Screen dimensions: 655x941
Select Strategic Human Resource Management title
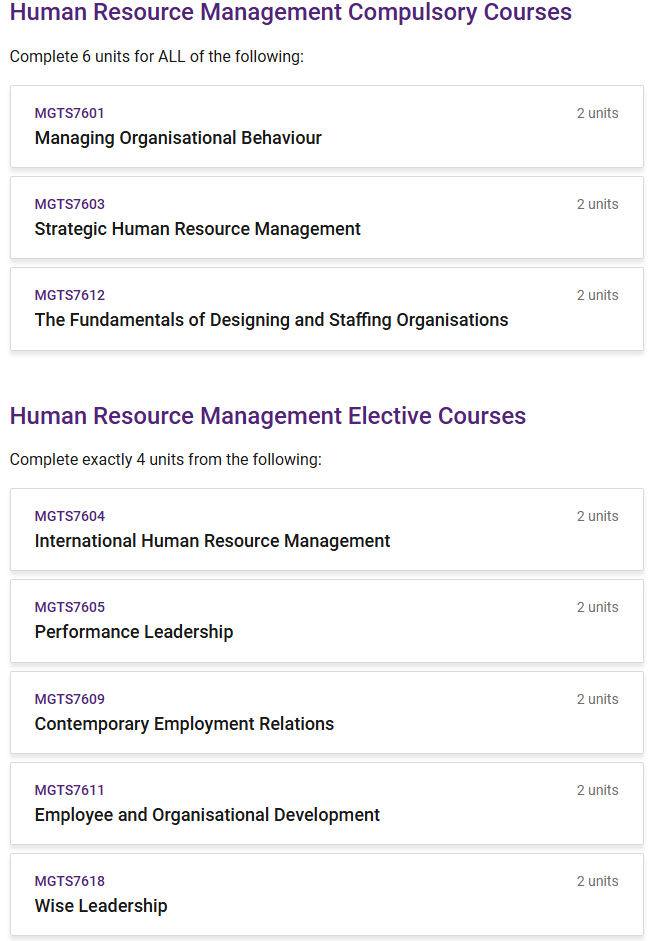(198, 229)
